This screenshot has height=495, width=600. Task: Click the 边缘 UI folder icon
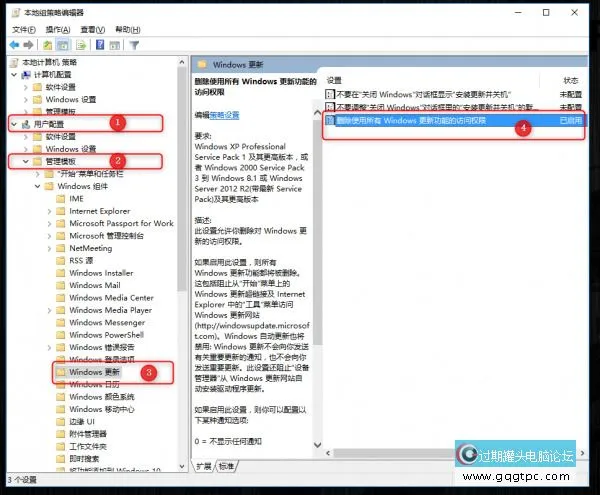(x=60, y=422)
